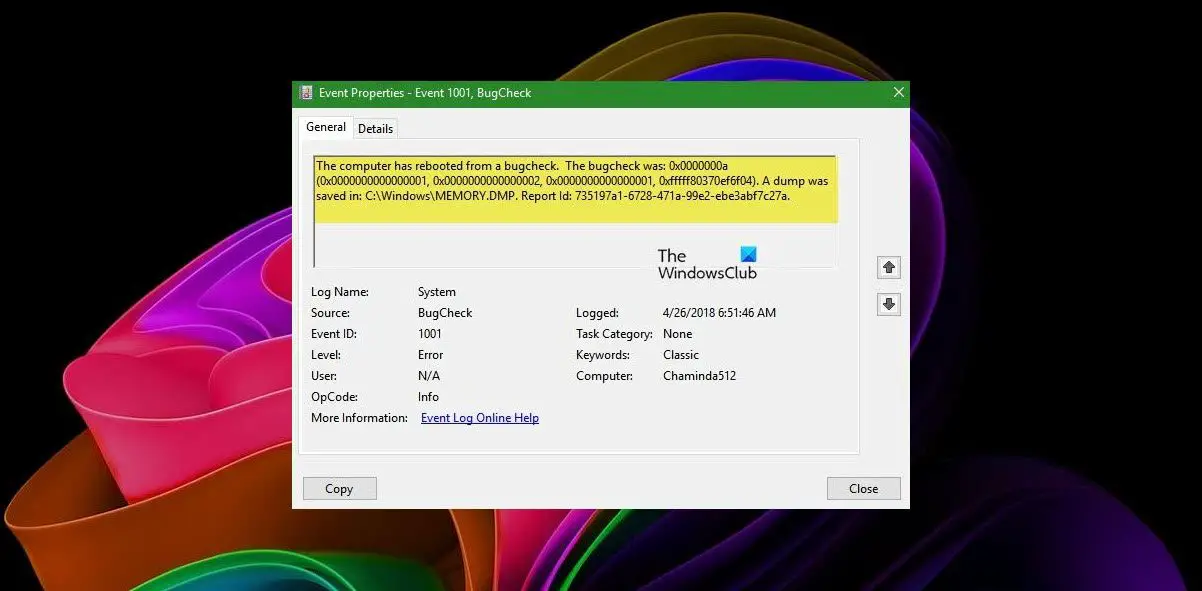1202x591 pixels.
Task: Click the 'More Information:' label
Action: coord(359,418)
